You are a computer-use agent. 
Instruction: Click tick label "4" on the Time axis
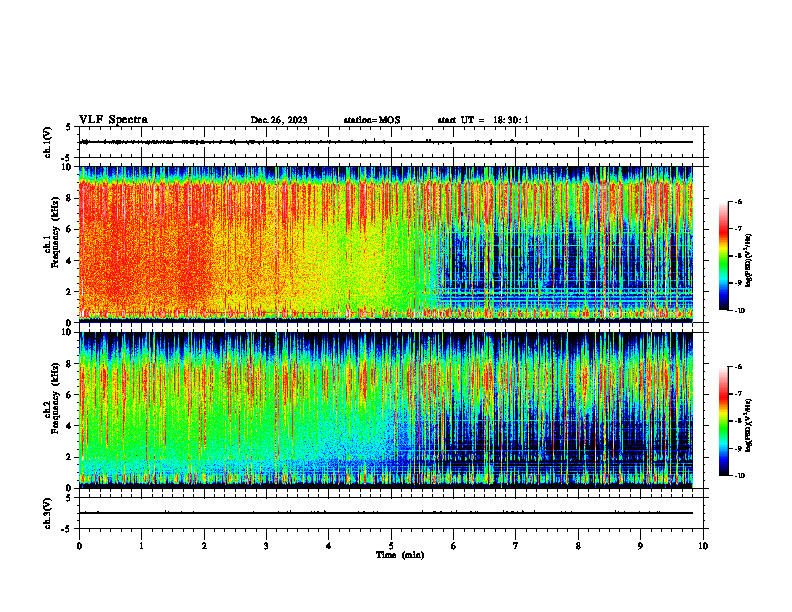[329, 546]
